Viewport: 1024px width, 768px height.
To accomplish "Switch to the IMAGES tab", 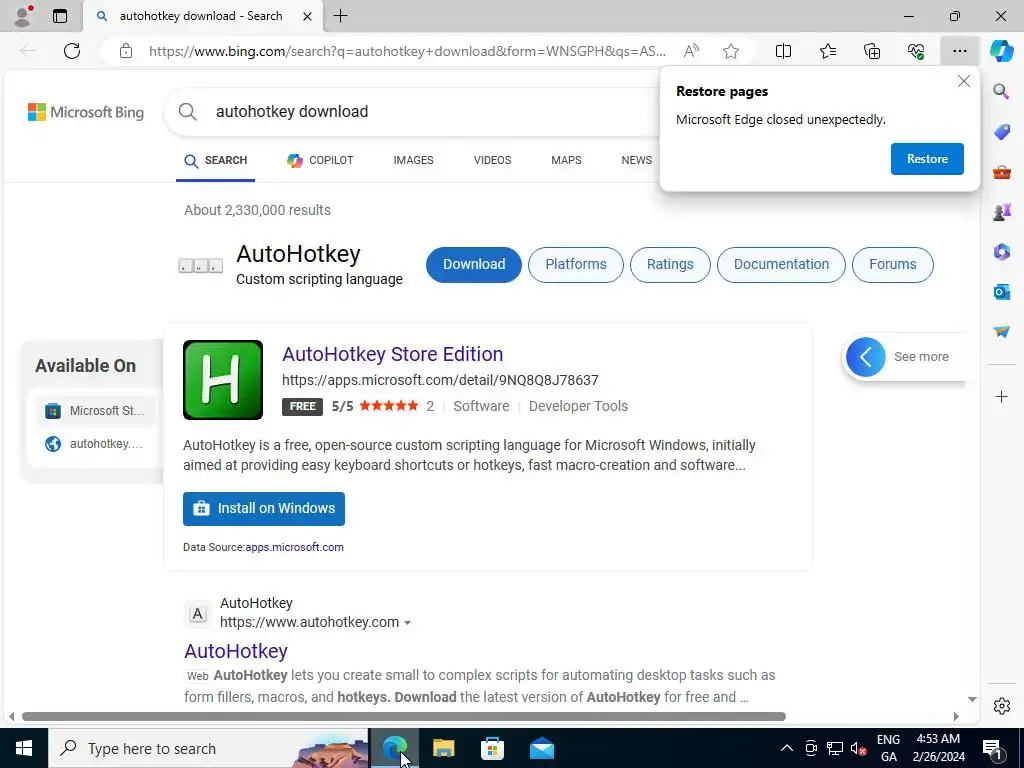I will tap(413, 160).
